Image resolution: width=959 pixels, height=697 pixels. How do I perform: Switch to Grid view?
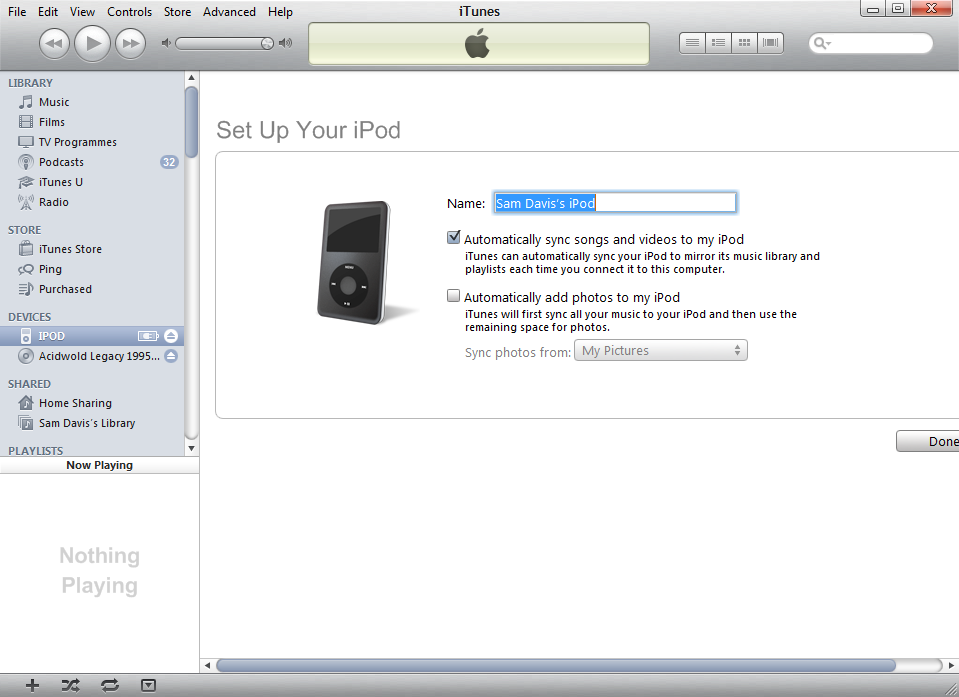[x=744, y=42]
